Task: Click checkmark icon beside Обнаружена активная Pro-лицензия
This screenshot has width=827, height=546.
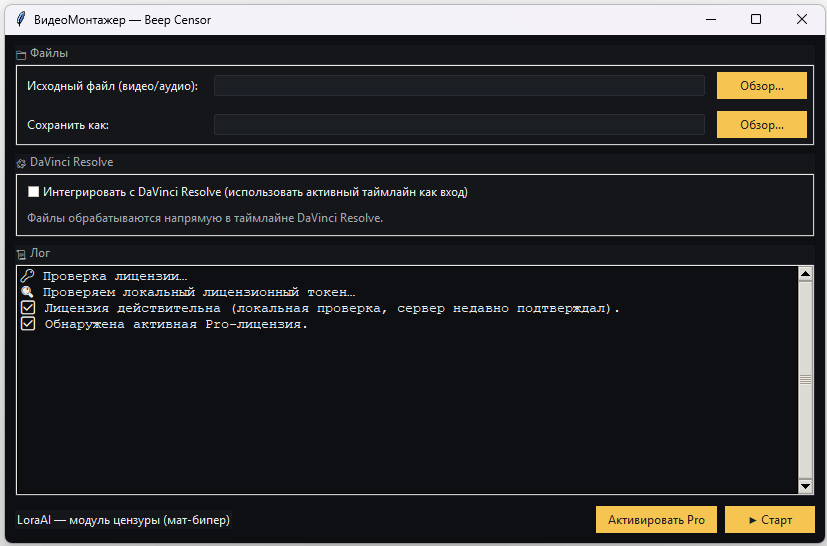Action: 28,324
